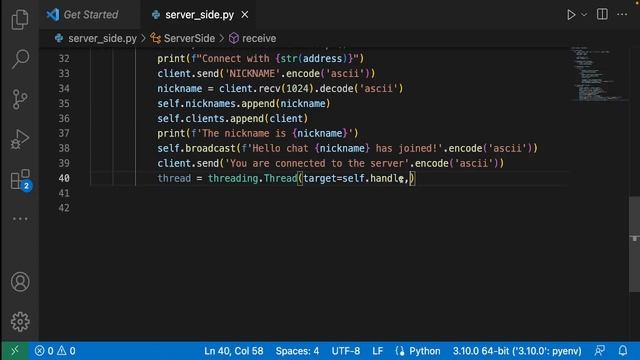Open the Explorer view in activity bar

click(20, 19)
